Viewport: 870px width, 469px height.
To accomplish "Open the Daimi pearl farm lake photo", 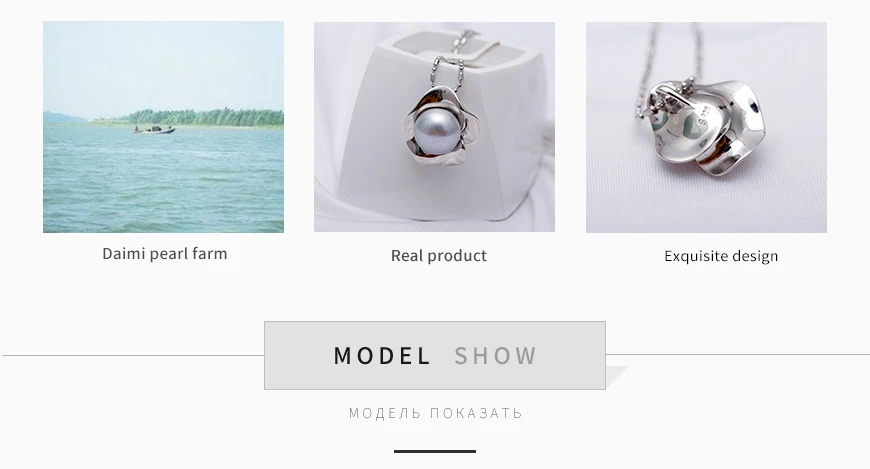I will (163, 127).
